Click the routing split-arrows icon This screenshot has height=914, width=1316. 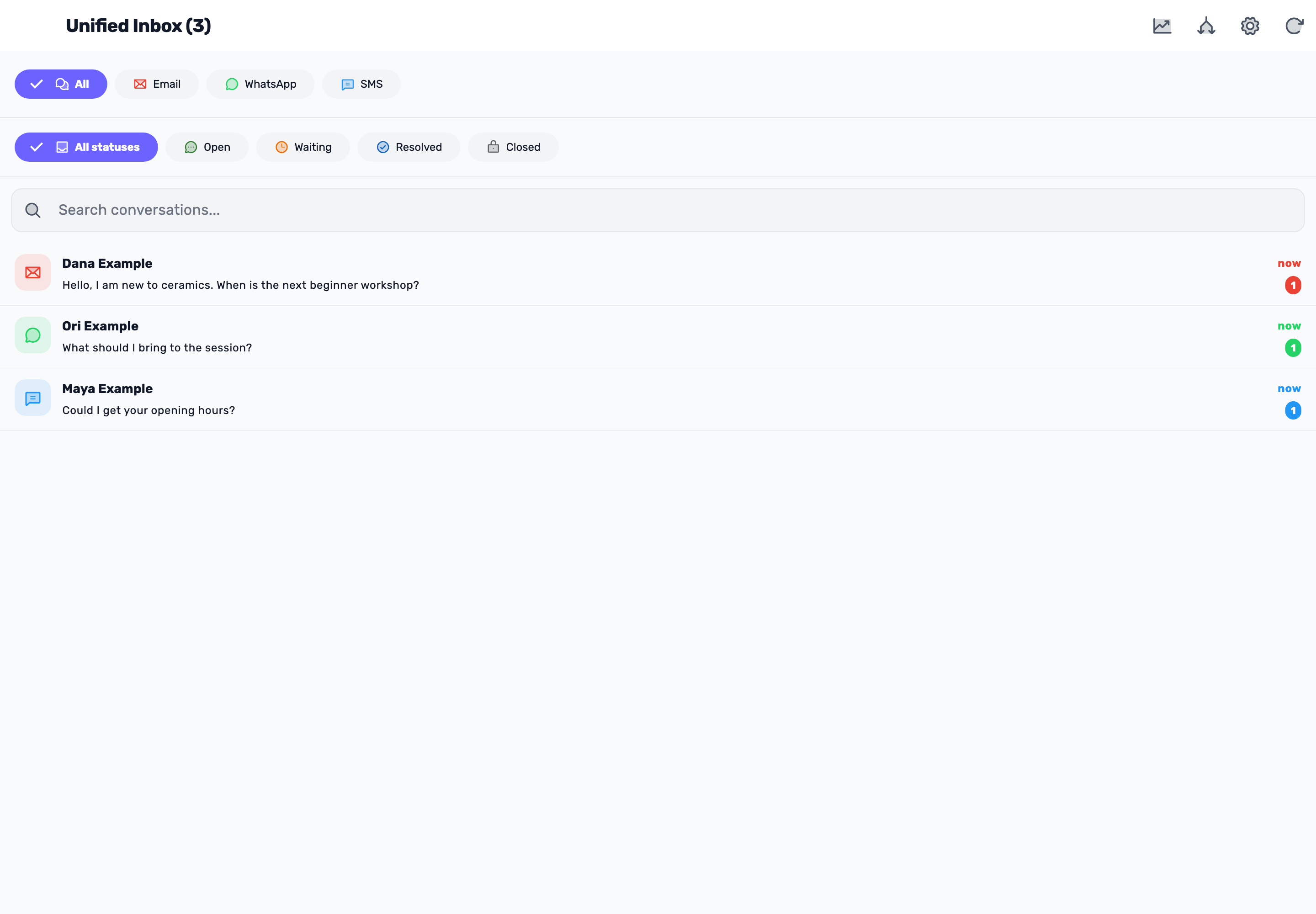pos(1206,26)
